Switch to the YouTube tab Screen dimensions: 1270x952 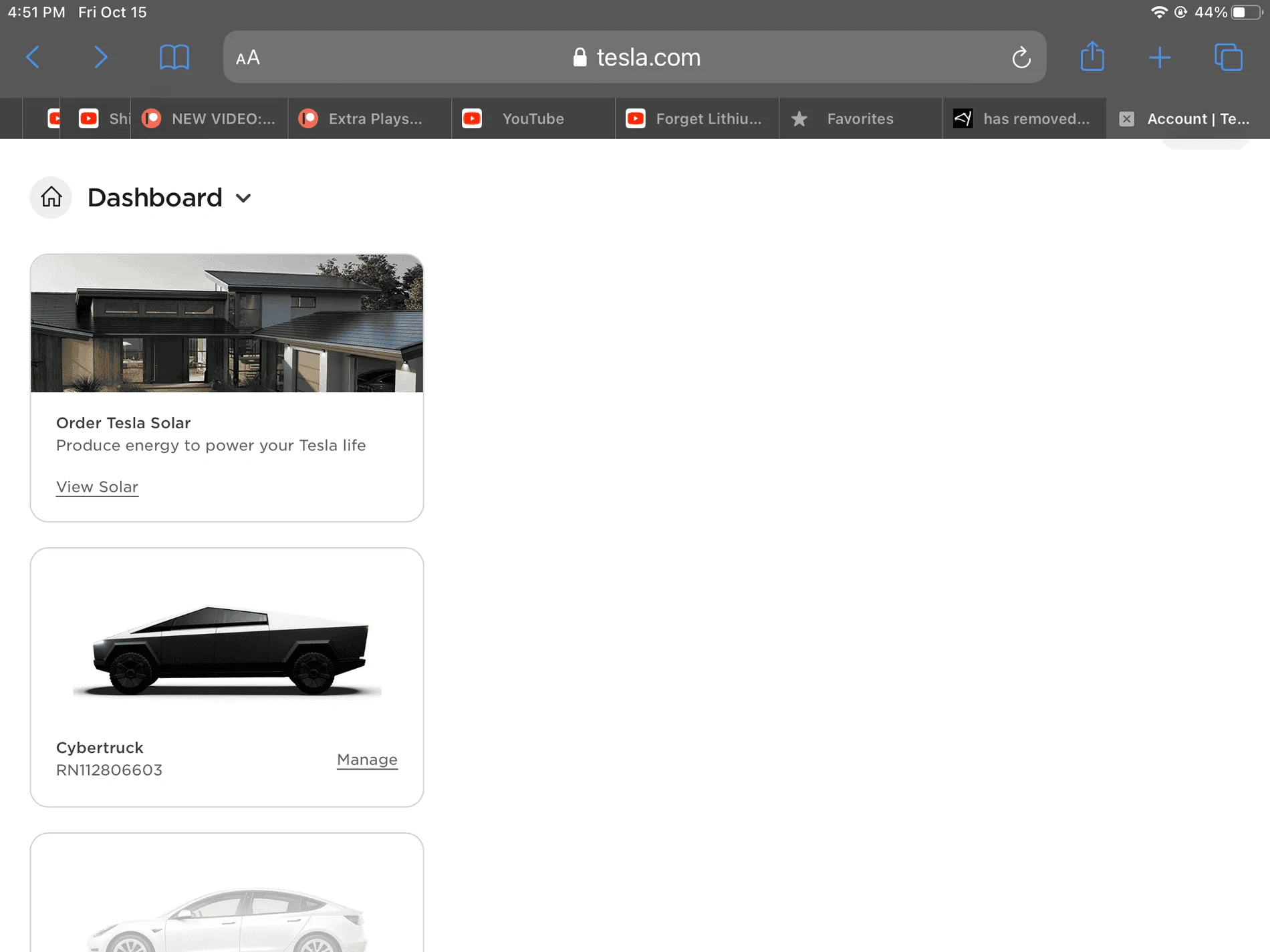coord(533,119)
